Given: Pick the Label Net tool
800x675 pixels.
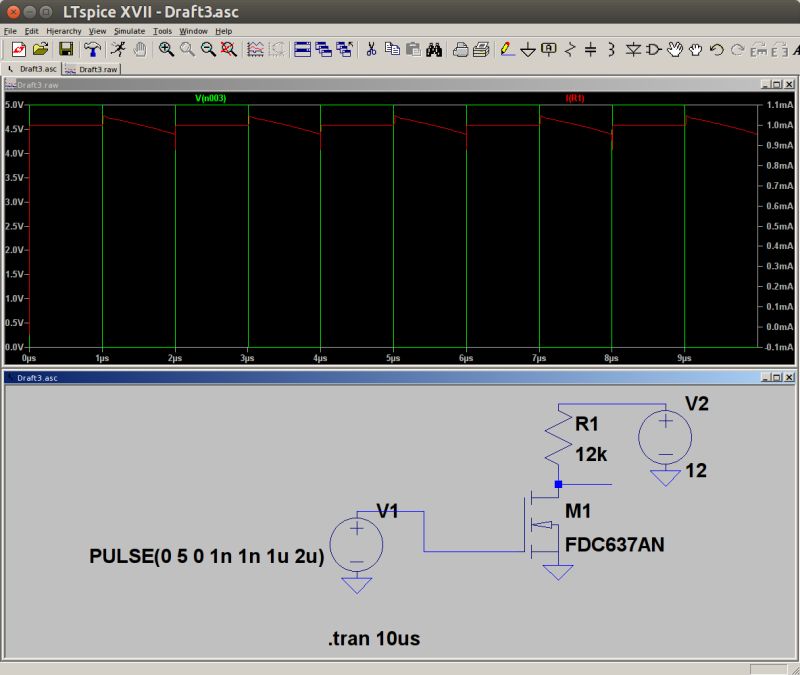Looking at the screenshot, I should tap(548, 47).
